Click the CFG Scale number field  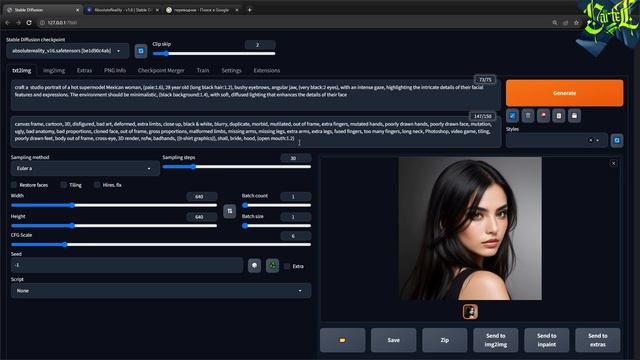pyautogui.click(x=296, y=236)
